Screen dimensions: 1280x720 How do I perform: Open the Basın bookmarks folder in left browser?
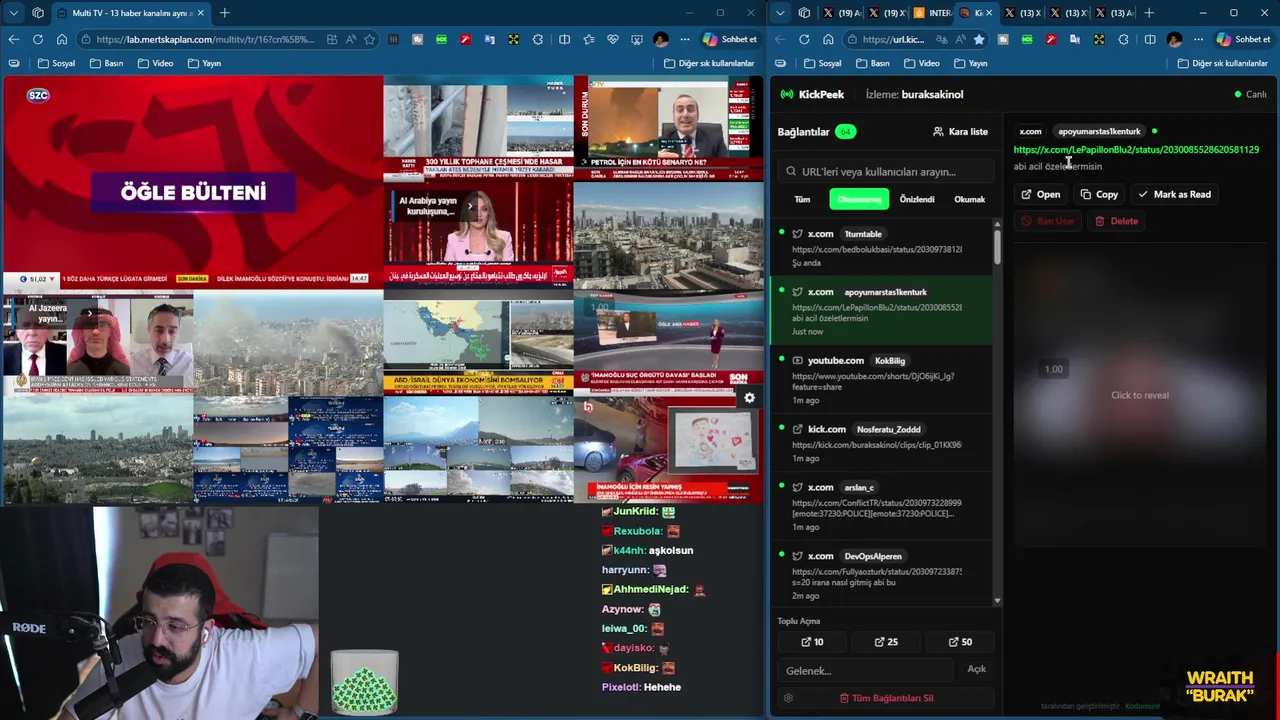click(x=107, y=63)
